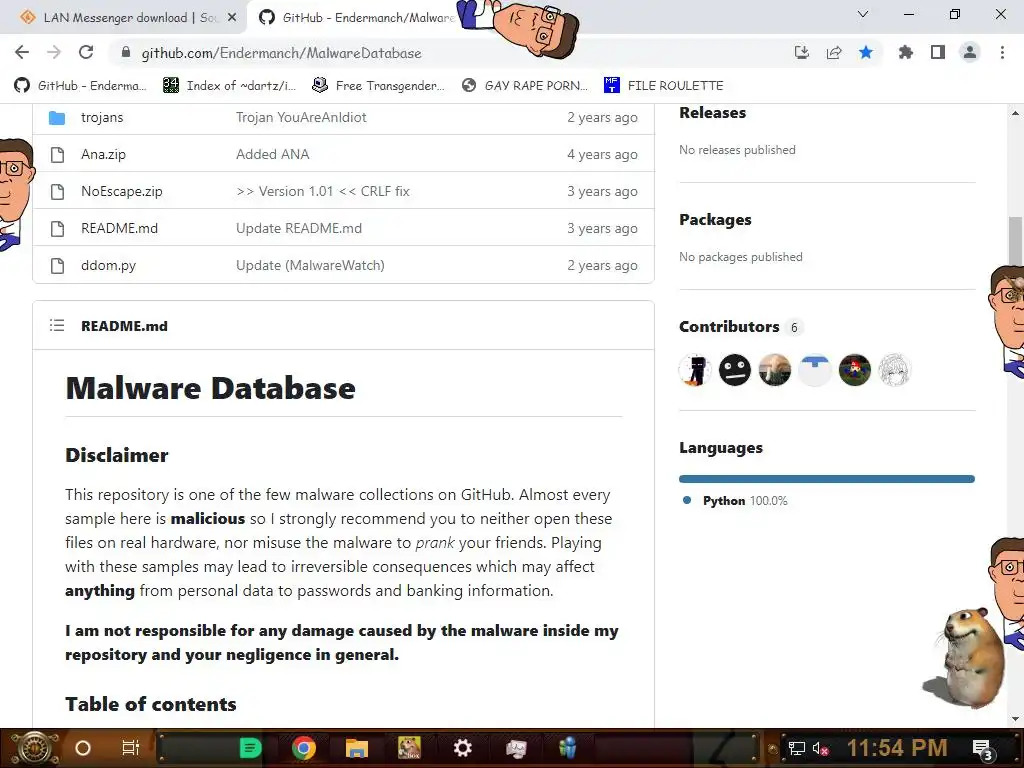
Task: Open the 'Update README.md' commit message
Action: tap(298, 229)
